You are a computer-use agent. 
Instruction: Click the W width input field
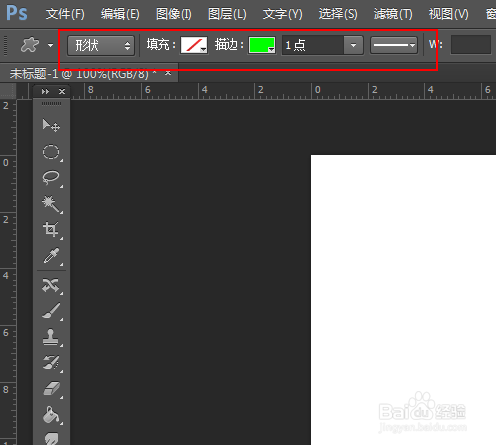[471, 45]
